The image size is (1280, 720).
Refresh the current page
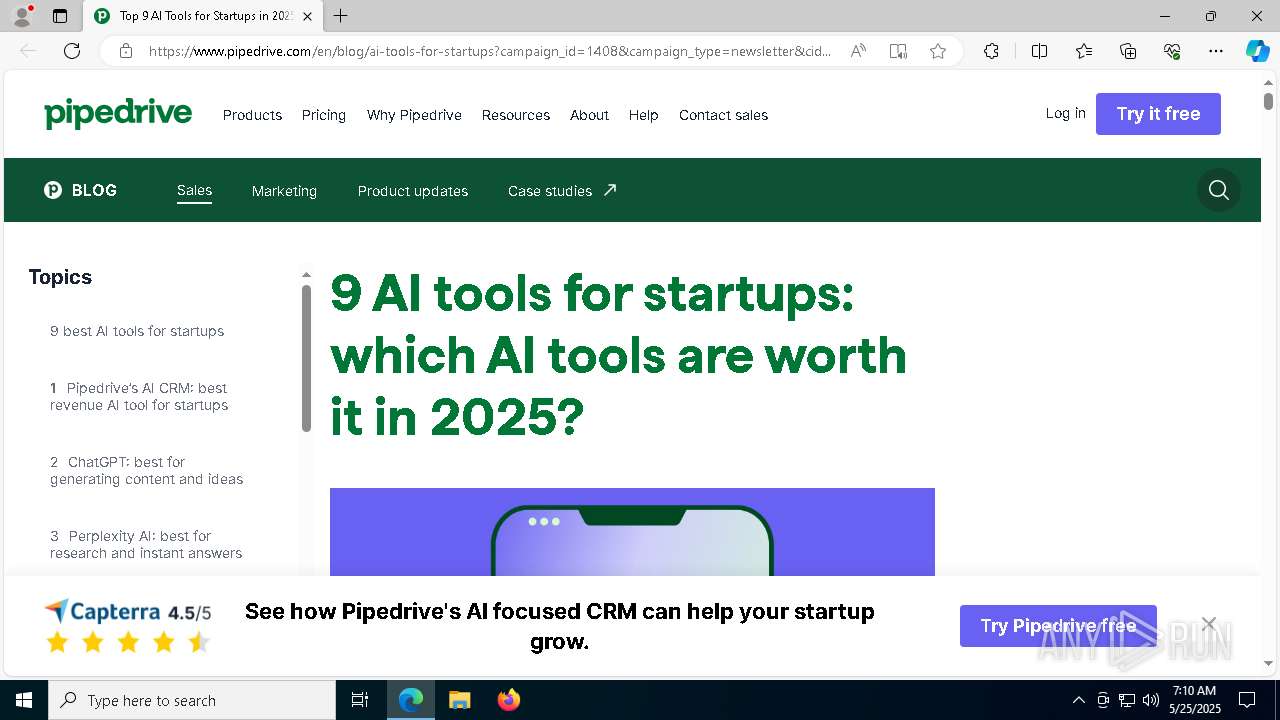(72, 51)
